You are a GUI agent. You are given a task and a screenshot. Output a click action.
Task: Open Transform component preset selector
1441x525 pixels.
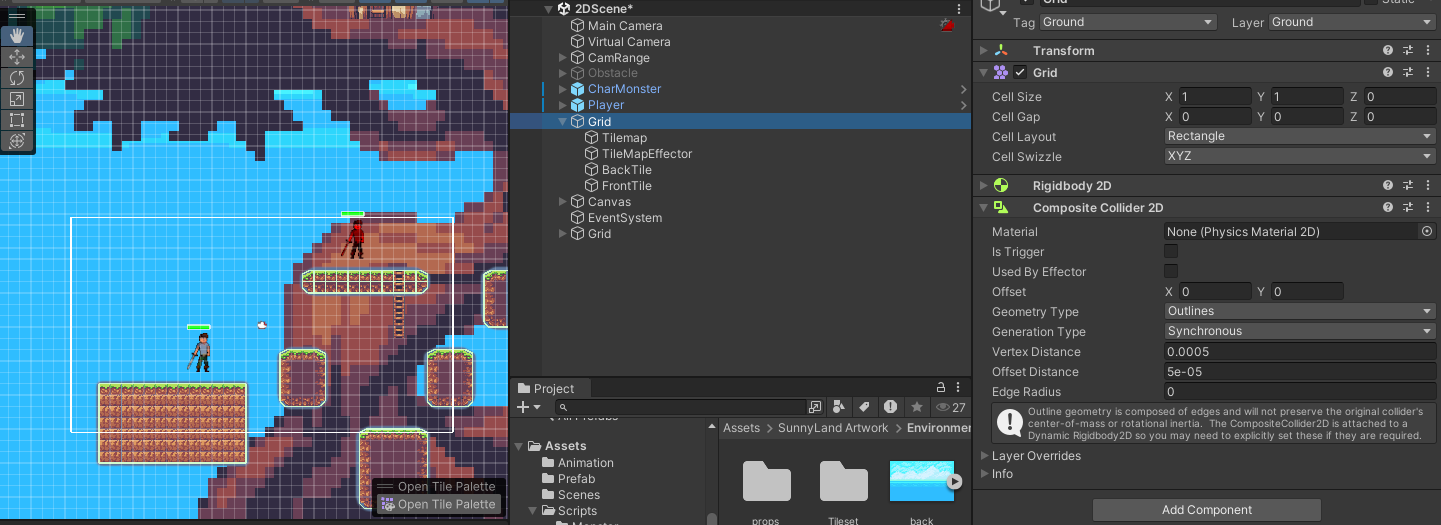click(x=1407, y=50)
